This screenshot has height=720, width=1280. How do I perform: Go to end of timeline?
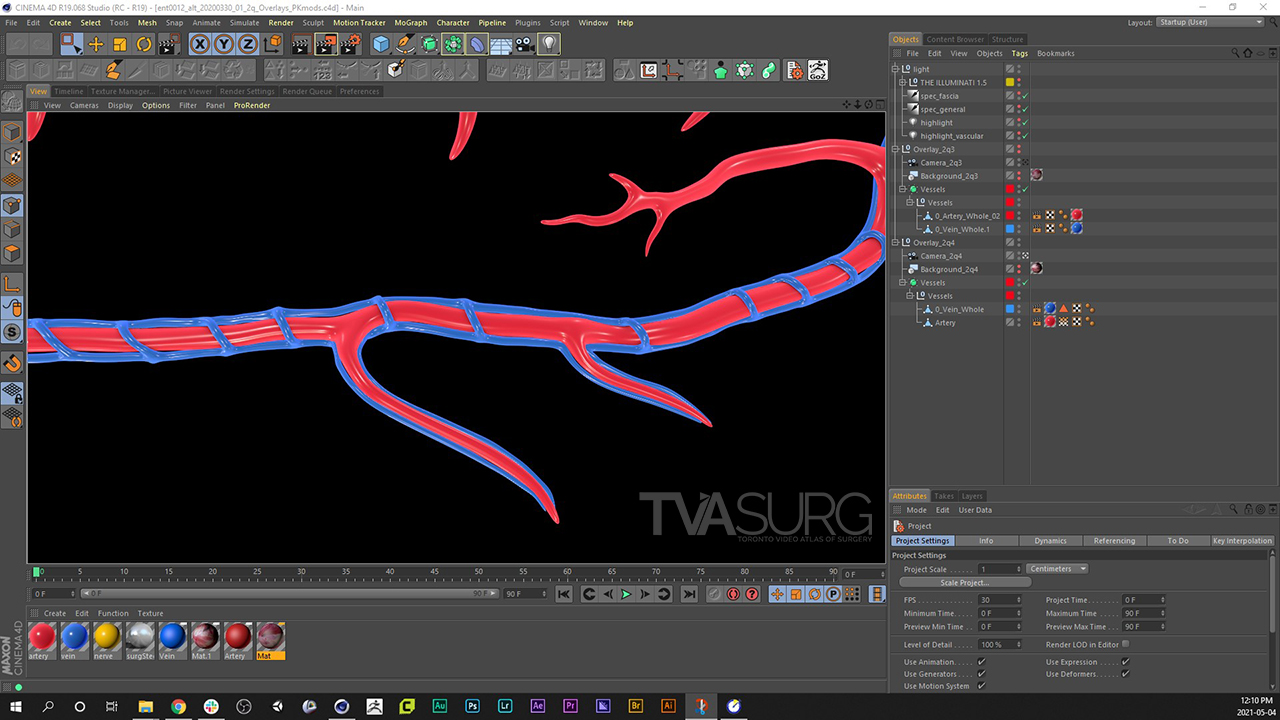coord(689,594)
